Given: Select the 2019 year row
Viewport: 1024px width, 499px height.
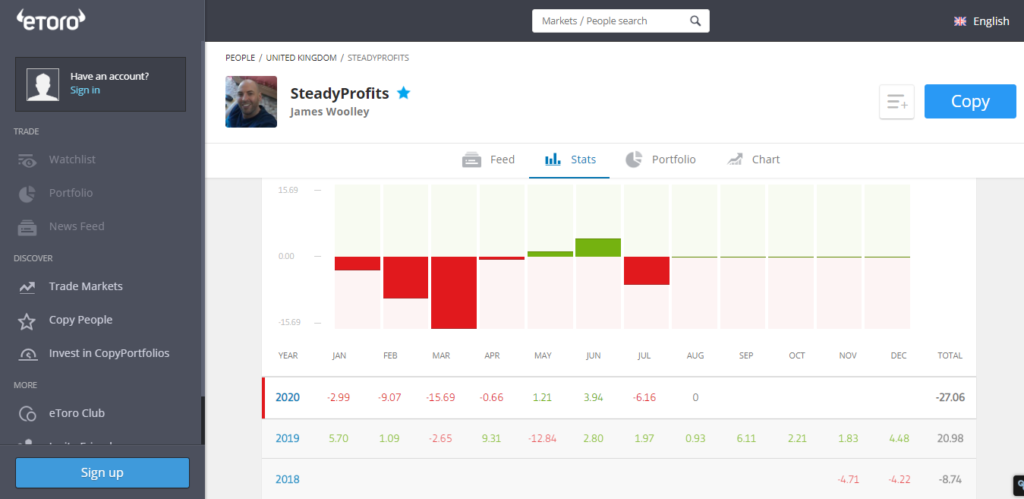Looking at the screenshot, I should coord(619,438).
